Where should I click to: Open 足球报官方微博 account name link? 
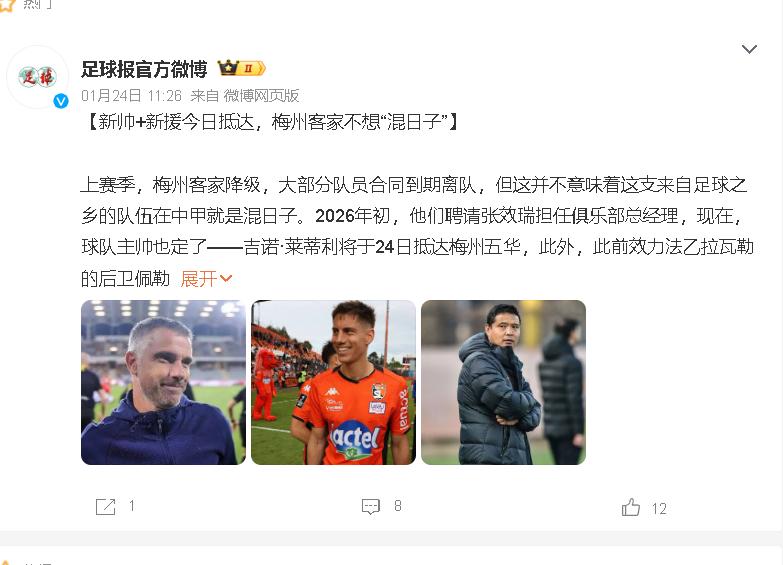pyautogui.click(x=144, y=69)
